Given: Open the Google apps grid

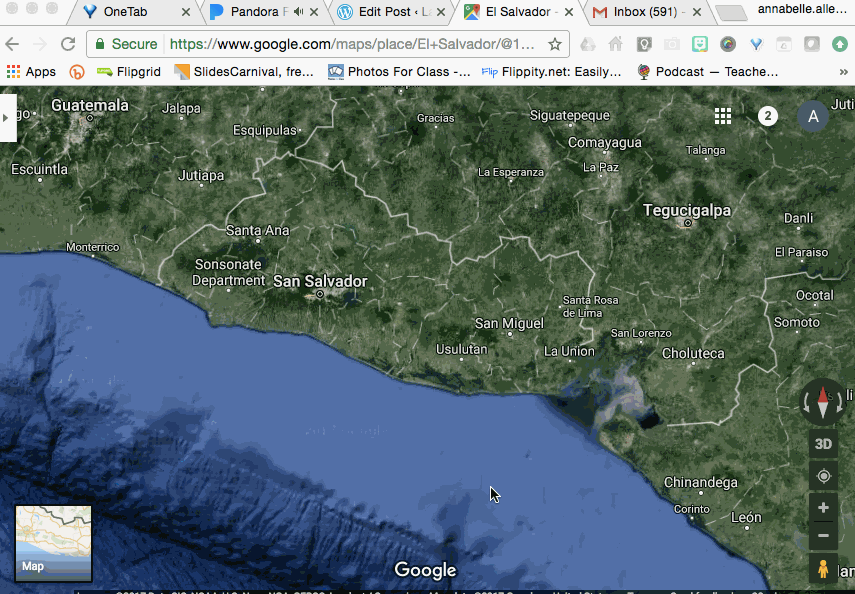Looking at the screenshot, I should click(723, 116).
